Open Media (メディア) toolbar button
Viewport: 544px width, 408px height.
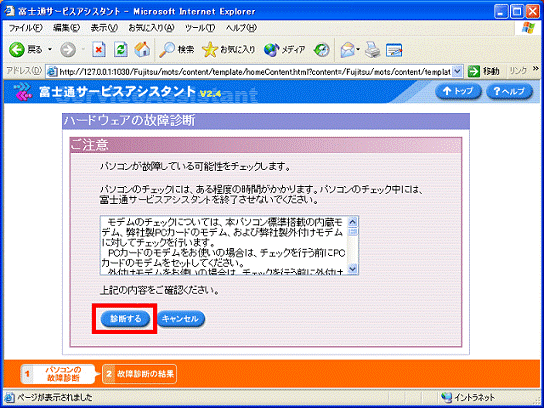tap(284, 50)
